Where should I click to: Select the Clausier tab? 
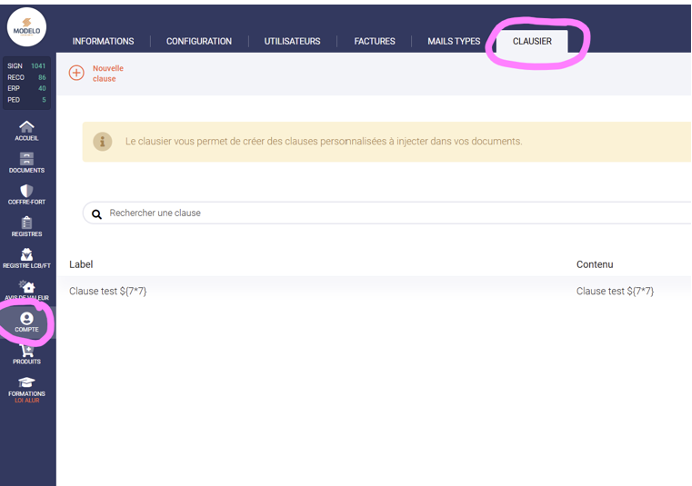[532, 41]
